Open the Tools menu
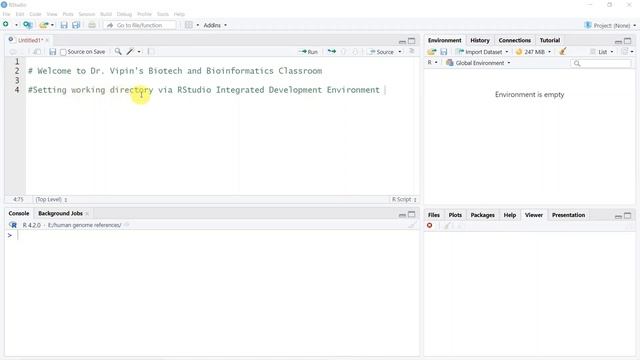The height and width of the screenshot is (360, 640). 162,14
